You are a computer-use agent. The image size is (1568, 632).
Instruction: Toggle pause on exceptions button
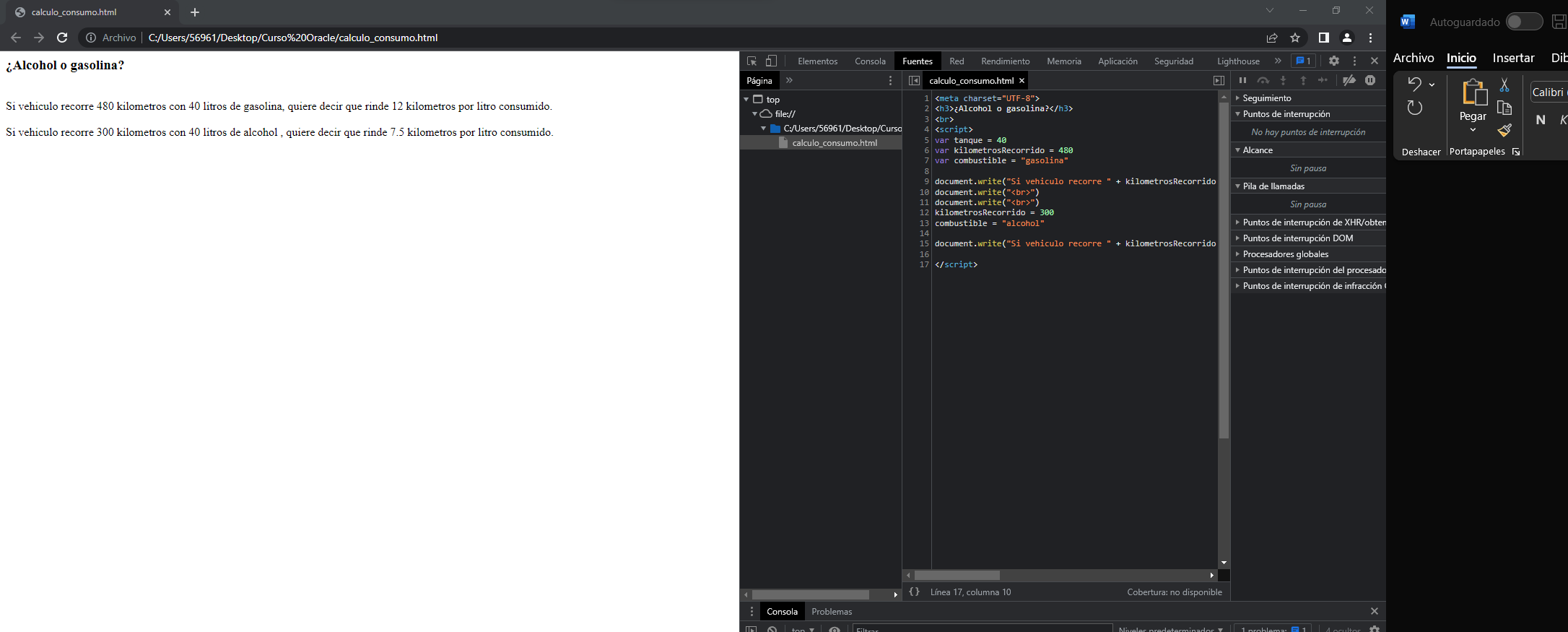[x=1370, y=80]
